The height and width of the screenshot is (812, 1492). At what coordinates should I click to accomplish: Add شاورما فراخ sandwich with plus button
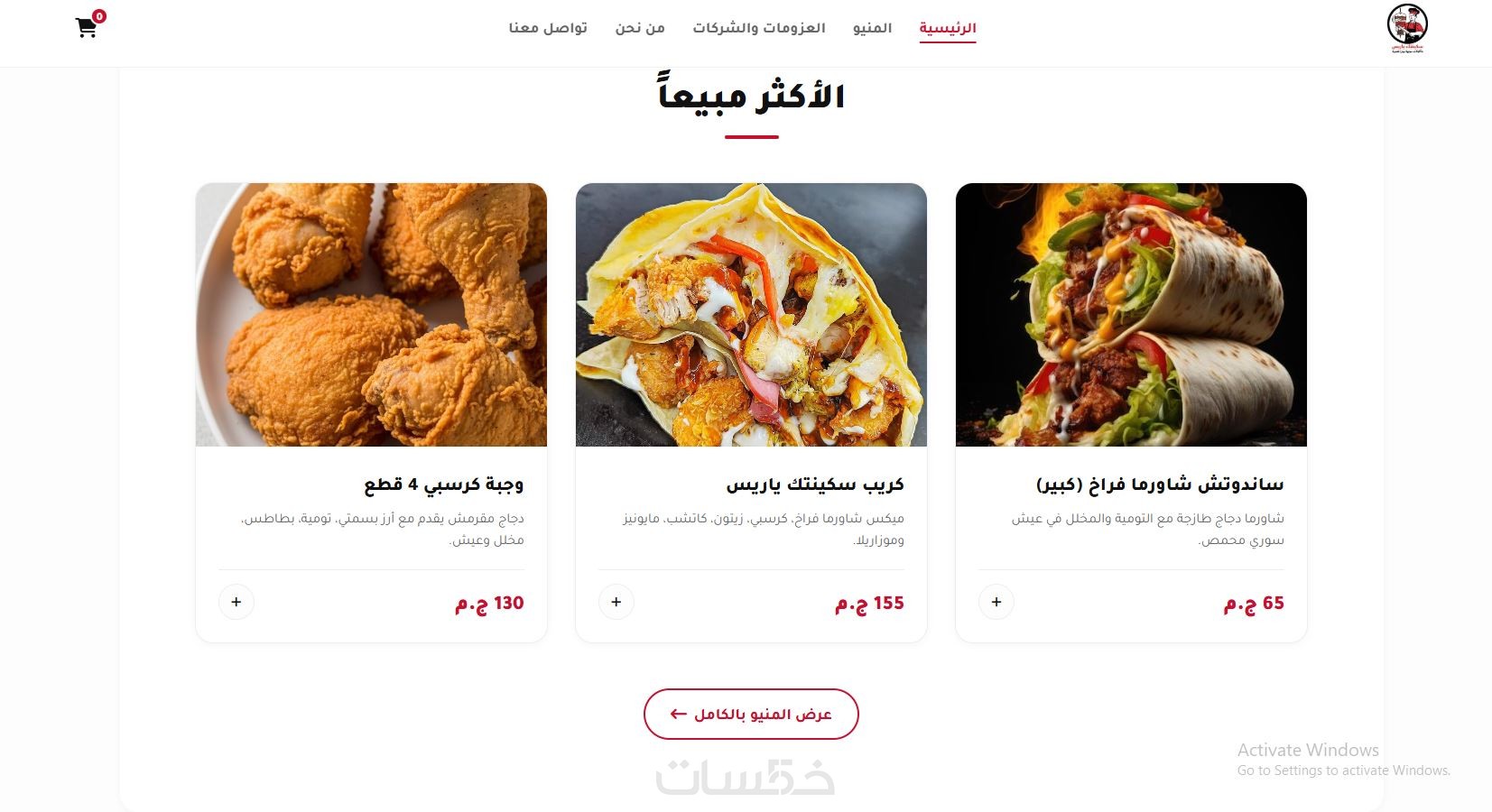996,602
